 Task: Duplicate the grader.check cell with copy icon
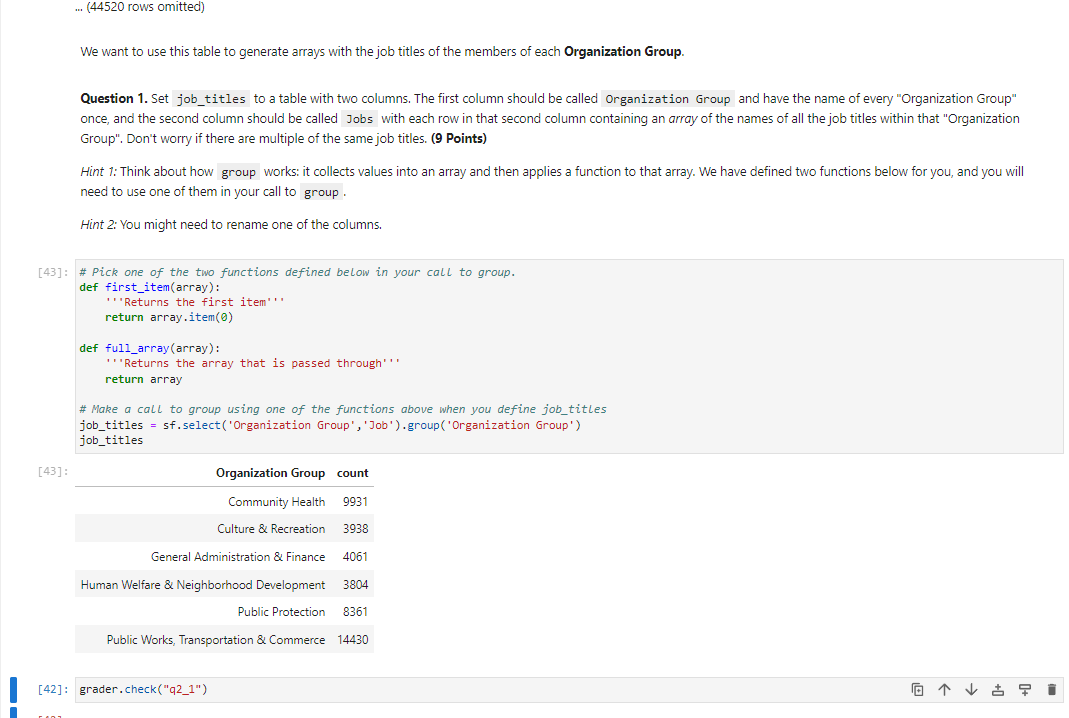(917, 689)
